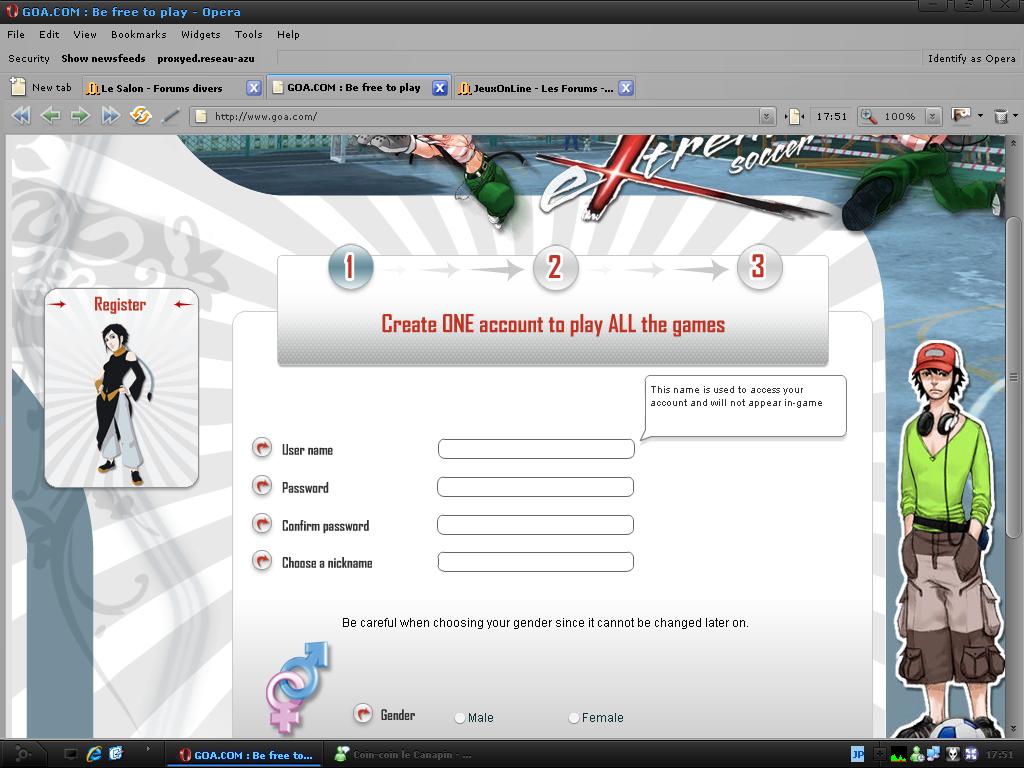Open the File menu
The width and height of the screenshot is (1024, 768).
point(16,35)
